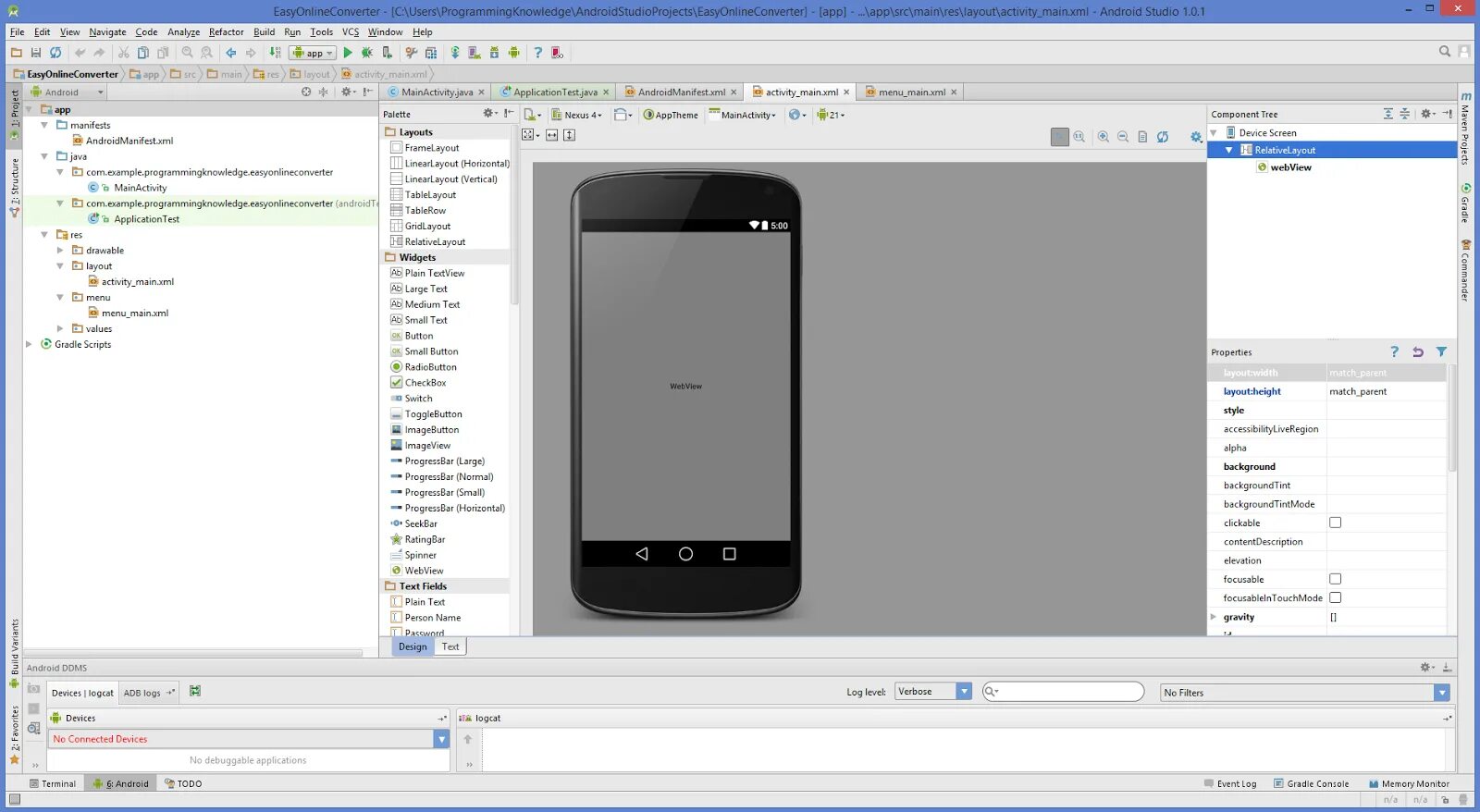This screenshot has height=812, width=1480.
Task: Check the focusableInTouchMode checkbox
Action: click(1335, 597)
